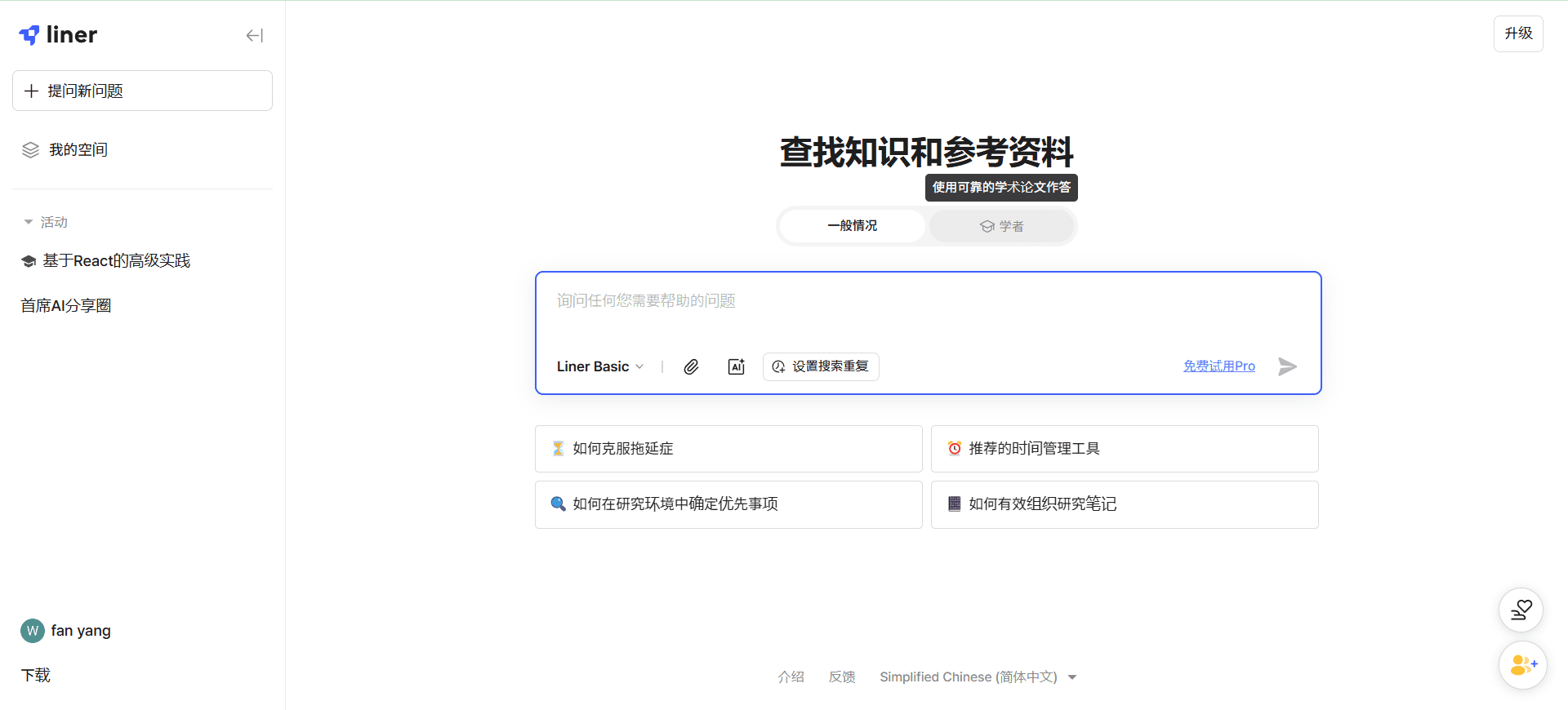Click the send arrow icon
Image resolution: width=1568 pixels, height=710 pixels.
[x=1287, y=366]
